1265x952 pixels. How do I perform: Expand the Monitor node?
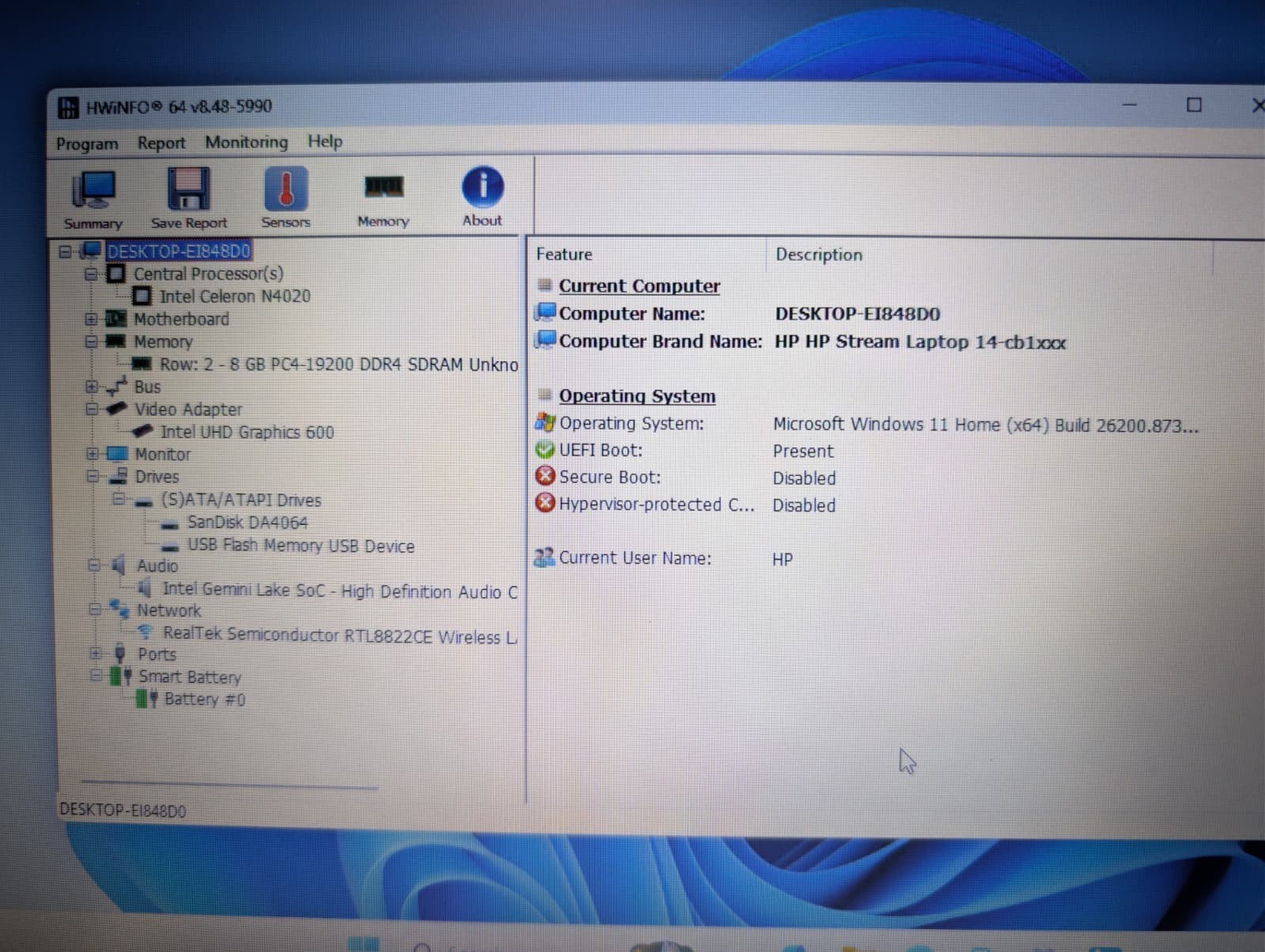coord(93,455)
